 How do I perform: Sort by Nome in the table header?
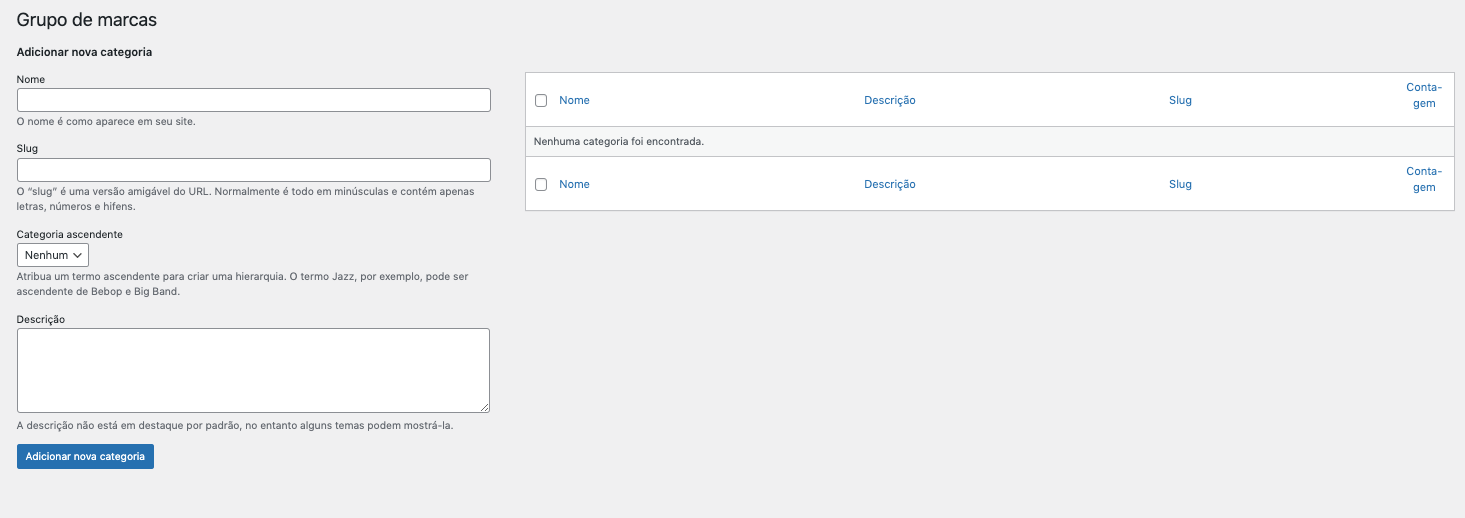click(x=574, y=100)
